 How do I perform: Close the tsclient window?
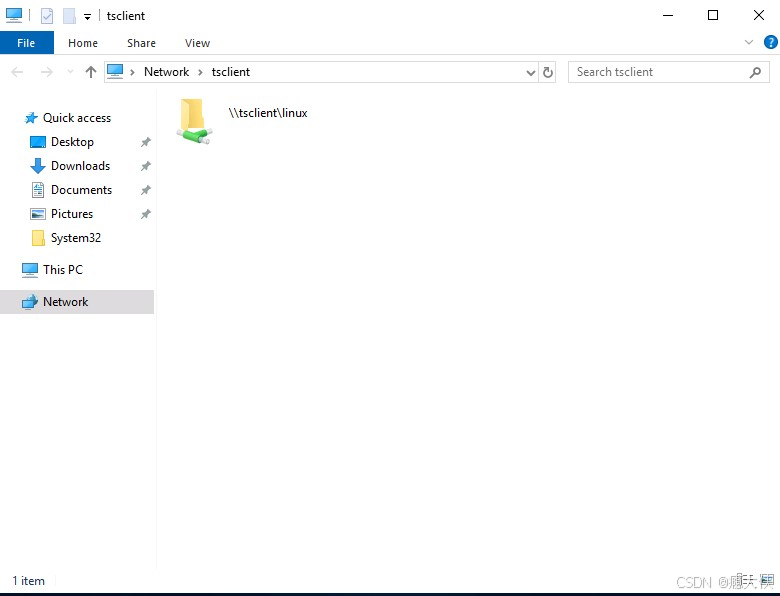759,15
